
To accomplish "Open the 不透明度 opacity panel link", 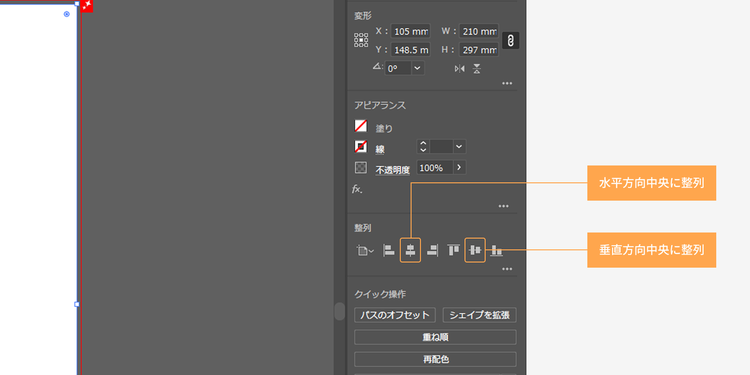I will click(x=392, y=170).
